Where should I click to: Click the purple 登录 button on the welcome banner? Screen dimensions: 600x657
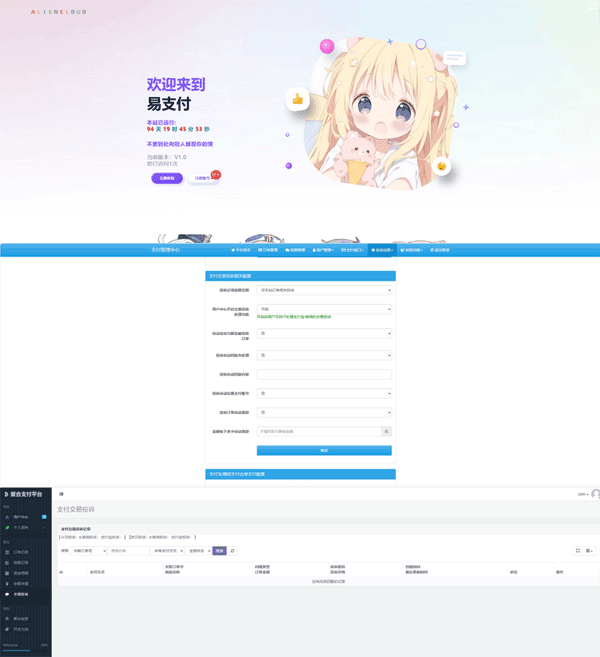[x=167, y=178]
